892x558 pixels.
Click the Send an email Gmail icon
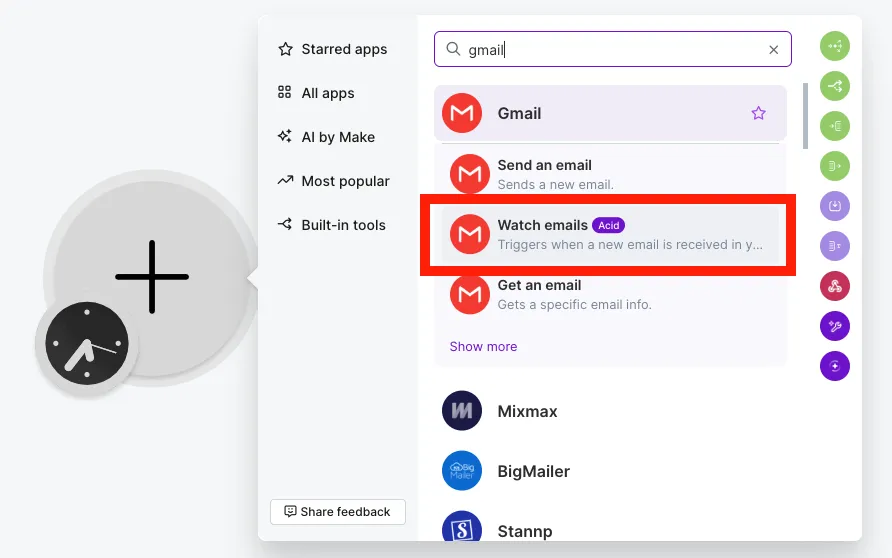click(470, 173)
